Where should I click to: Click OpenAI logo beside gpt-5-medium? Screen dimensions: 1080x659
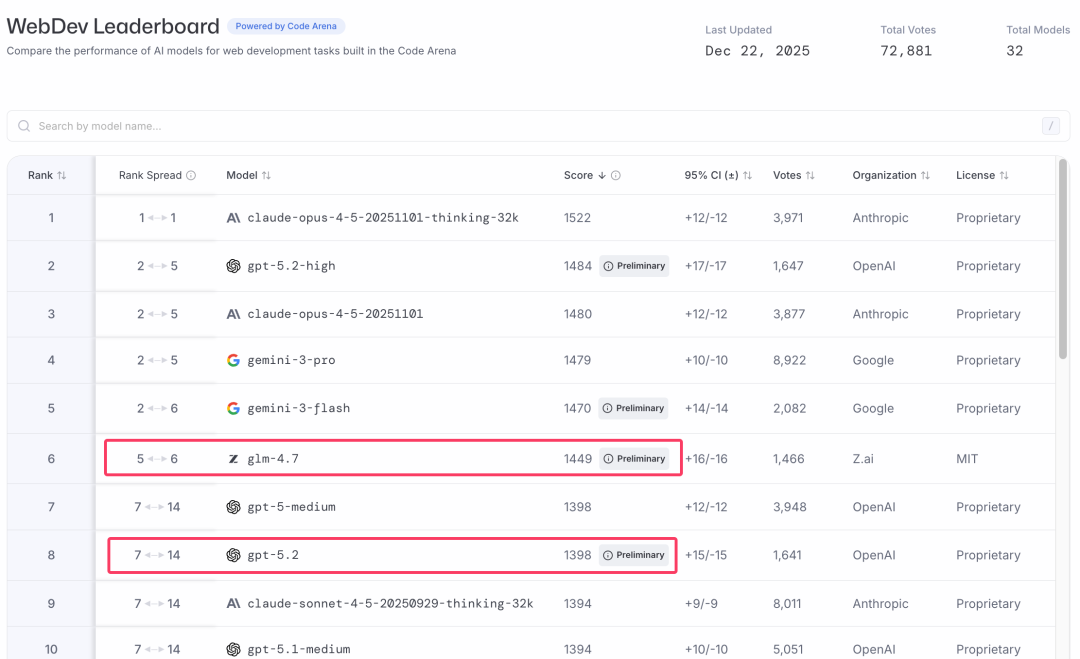[233, 507]
